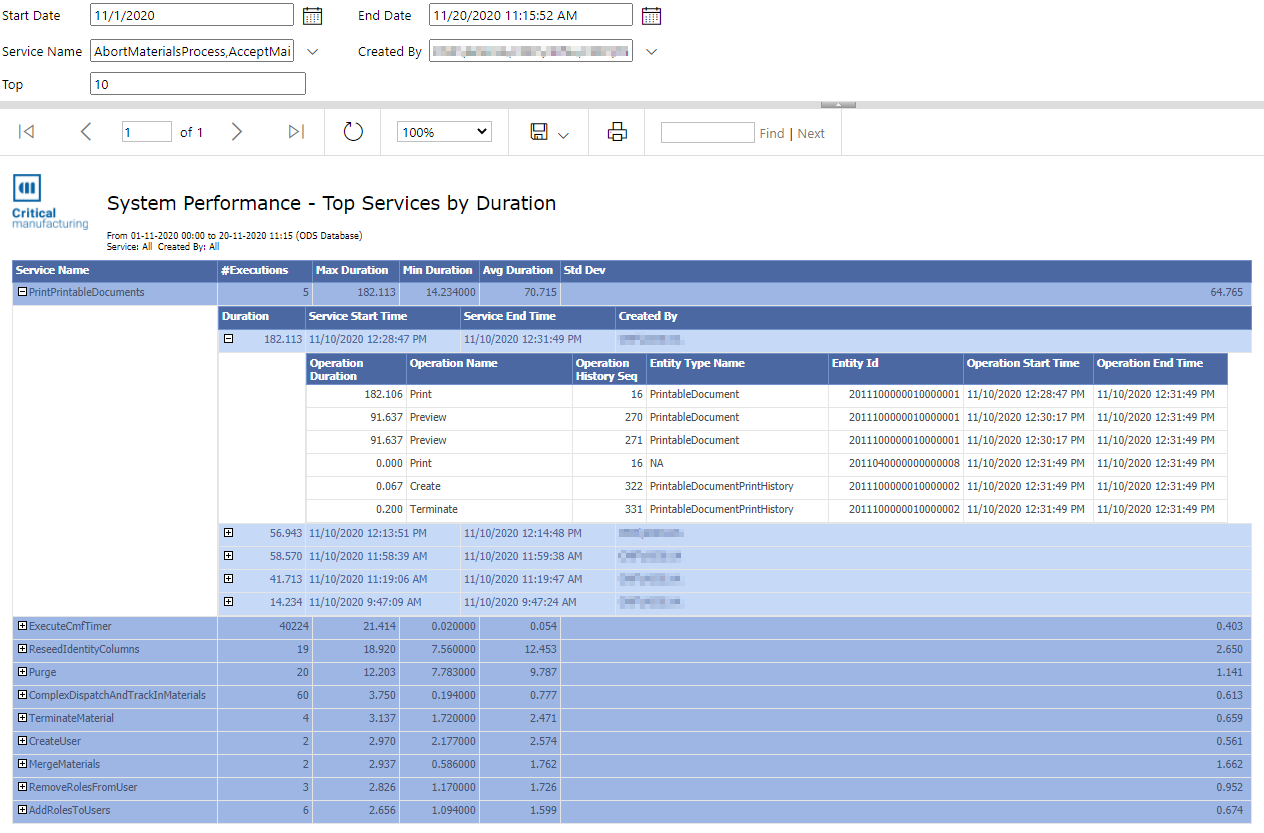Collapse the 182.113 duration detail row
This screenshot has height=833, width=1264.
(228, 339)
